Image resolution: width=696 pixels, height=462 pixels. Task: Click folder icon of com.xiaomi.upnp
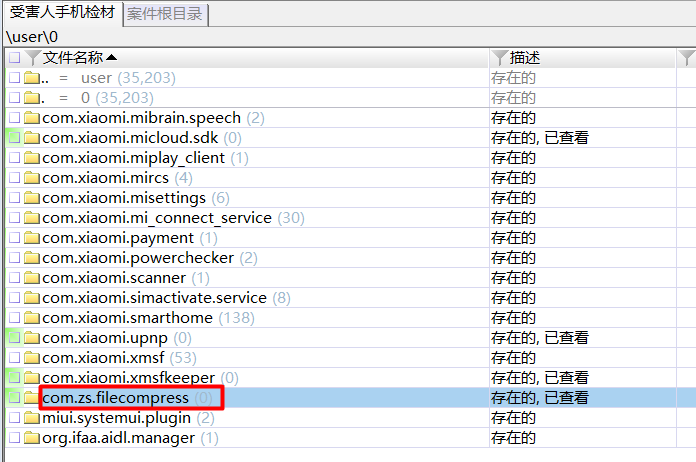[32, 338]
